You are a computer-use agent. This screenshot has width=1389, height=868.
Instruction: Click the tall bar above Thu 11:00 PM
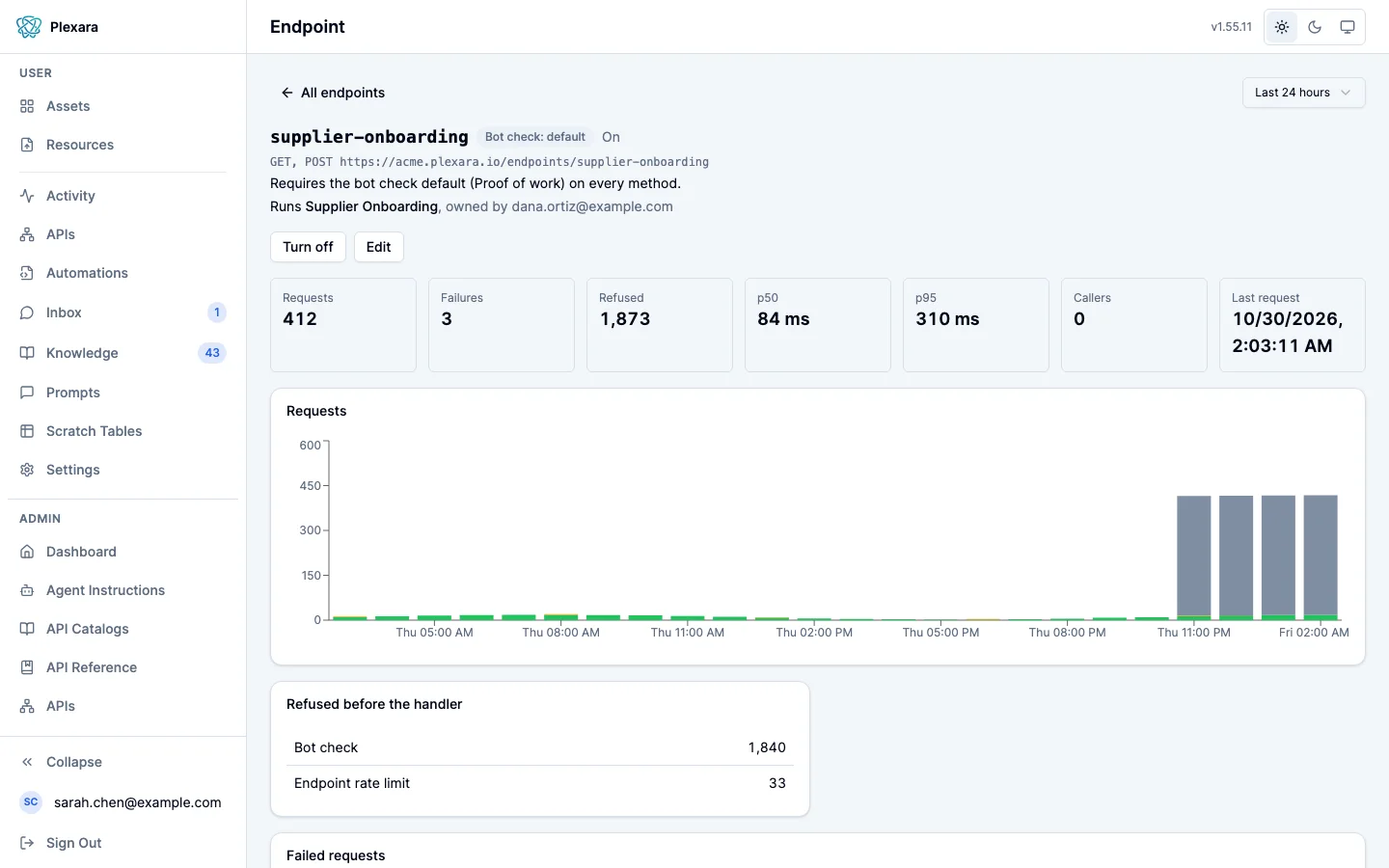(1194, 557)
